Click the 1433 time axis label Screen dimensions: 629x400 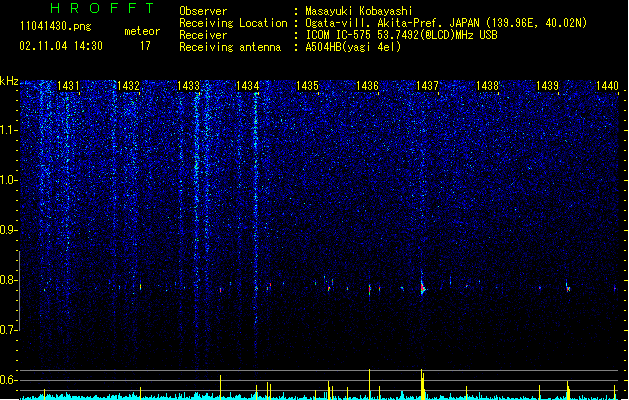click(188, 86)
